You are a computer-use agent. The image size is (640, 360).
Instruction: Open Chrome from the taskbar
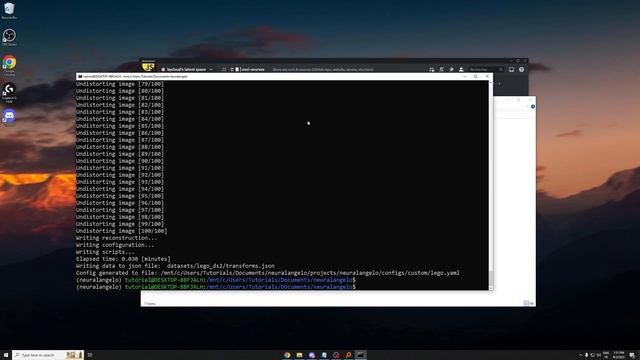[287, 355]
